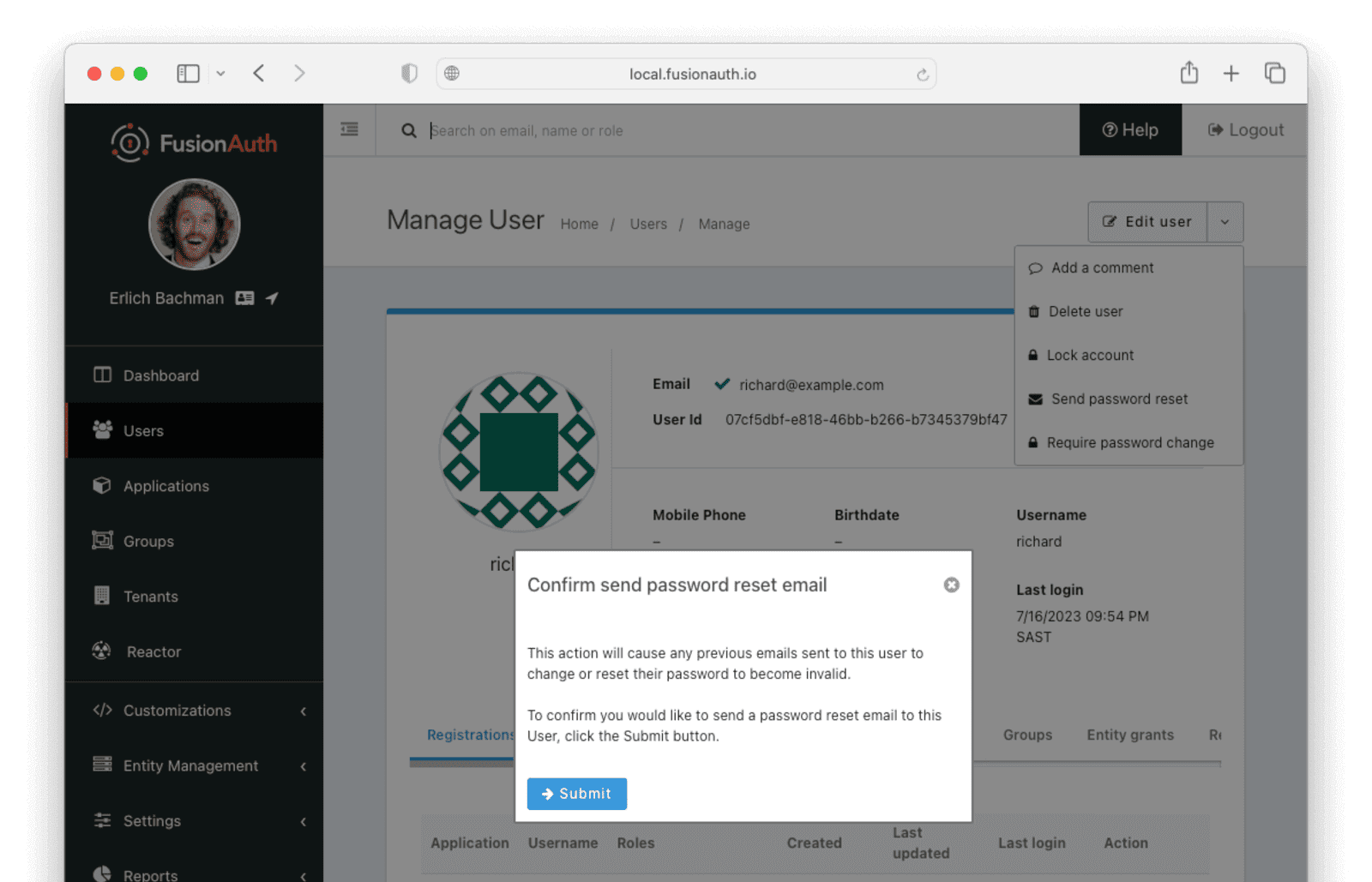Click the Applications cube icon

(102, 485)
